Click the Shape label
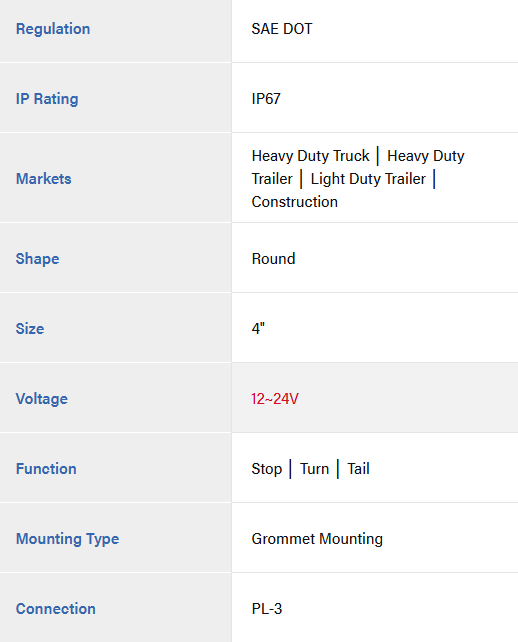518x642 pixels. pyautogui.click(x=37, y=259)
